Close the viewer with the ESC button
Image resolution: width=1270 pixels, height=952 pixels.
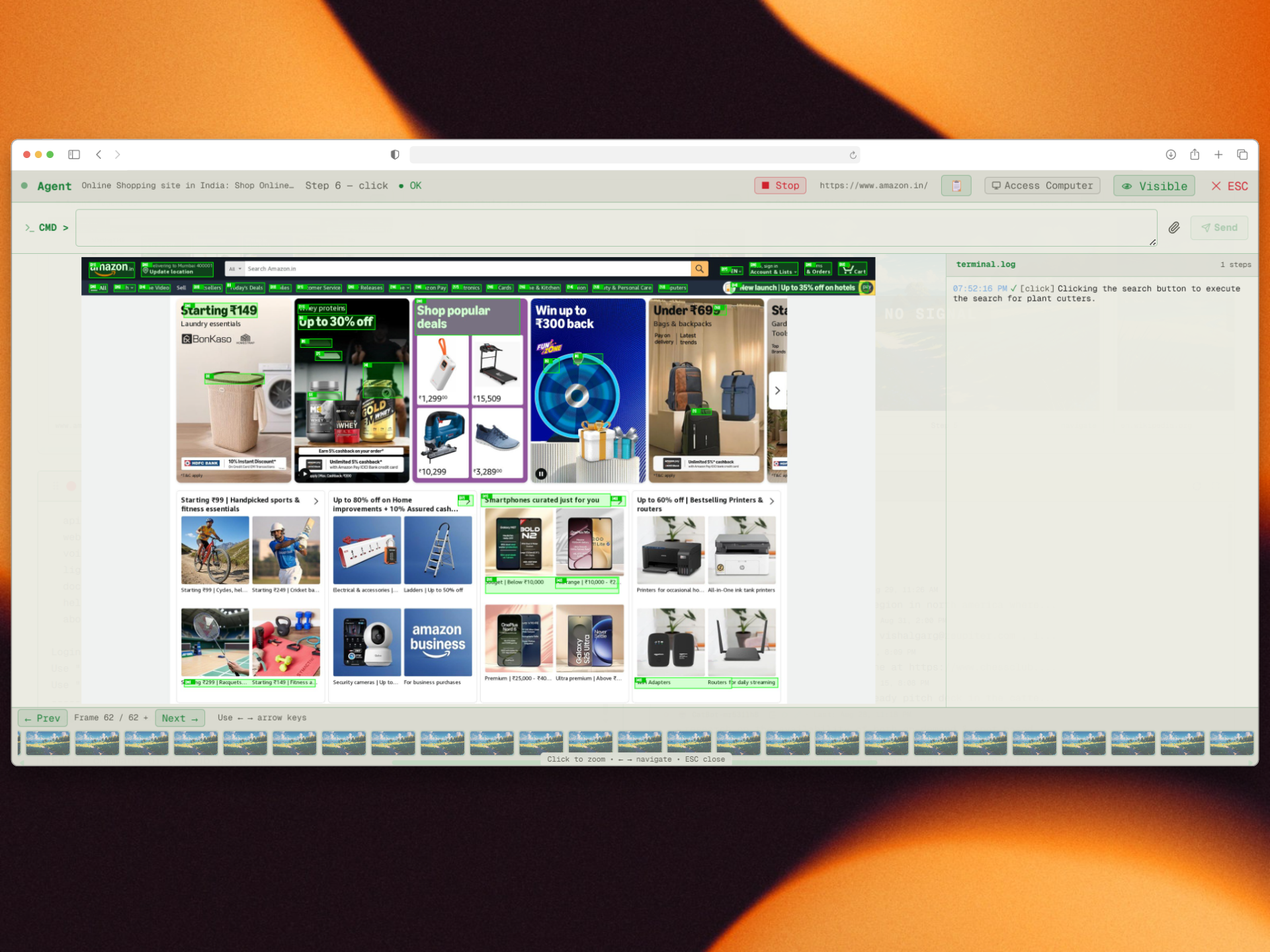coord(1230,186)
